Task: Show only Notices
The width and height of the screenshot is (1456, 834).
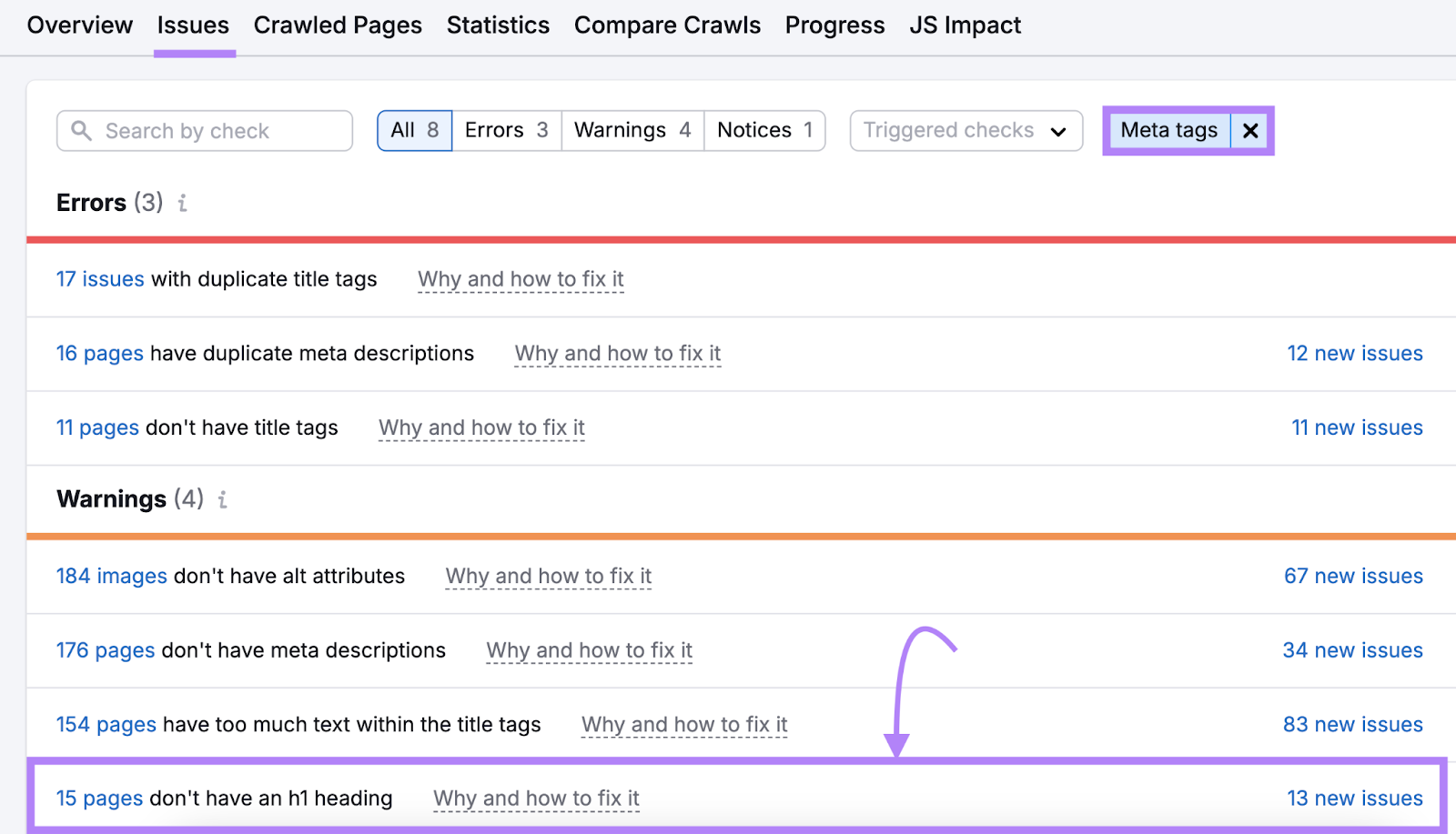Action: tap(763, 130)
